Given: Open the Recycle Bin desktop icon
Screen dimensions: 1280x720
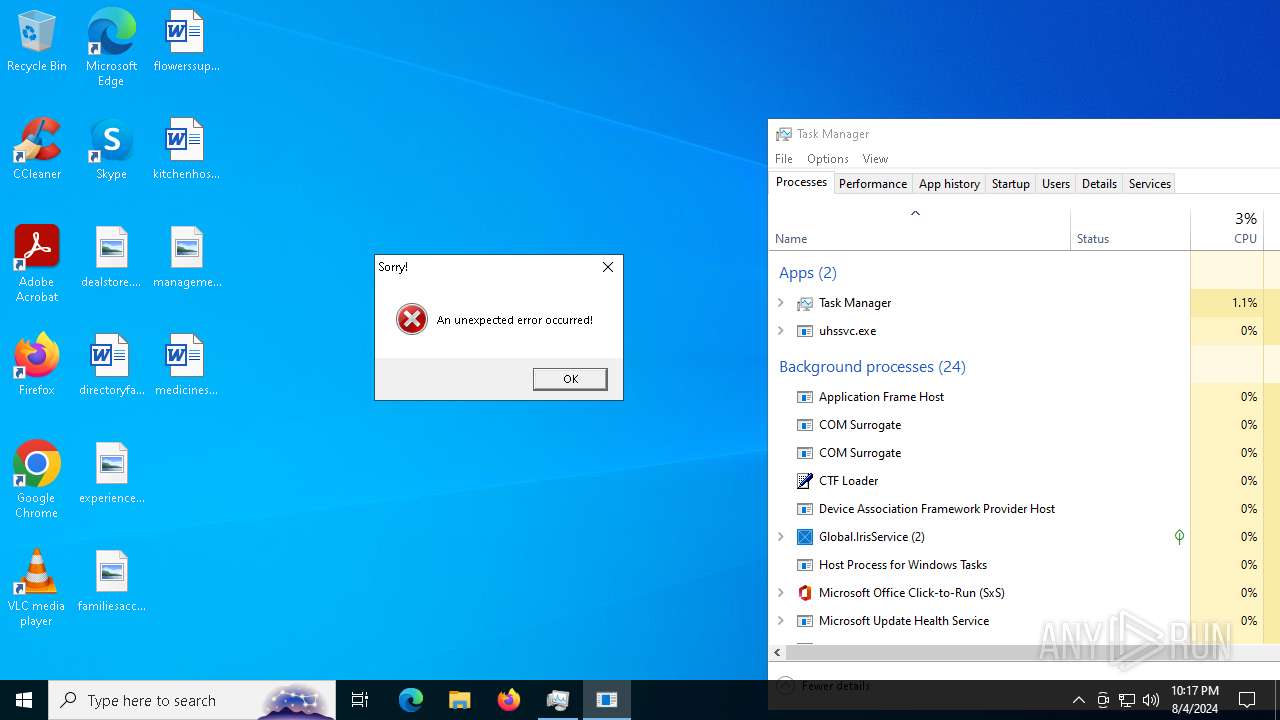Looking at the screenshot, I should (37, 41).
